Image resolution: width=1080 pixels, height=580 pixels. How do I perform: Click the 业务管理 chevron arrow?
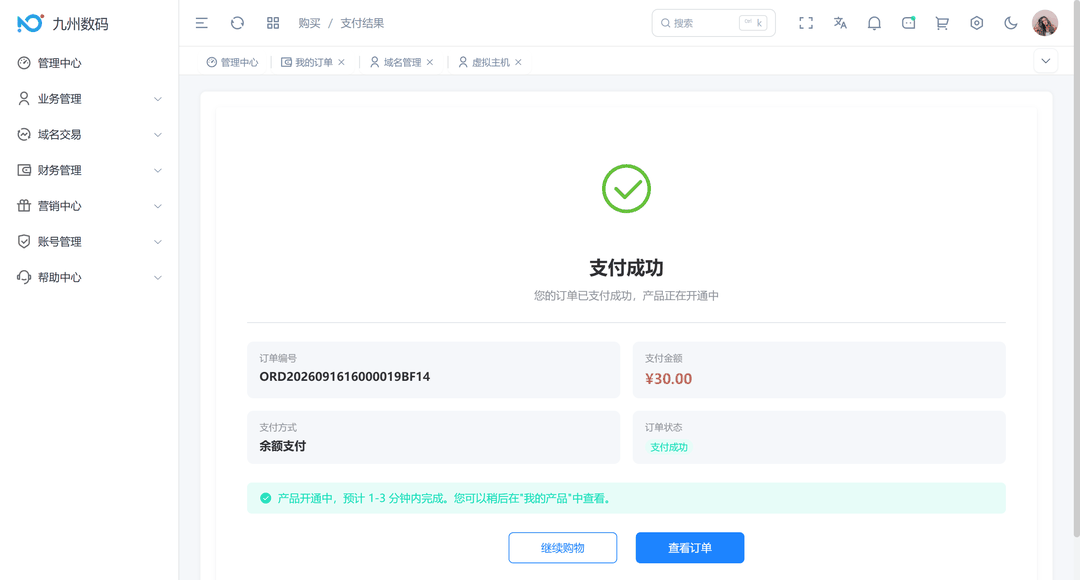[158, 99]
